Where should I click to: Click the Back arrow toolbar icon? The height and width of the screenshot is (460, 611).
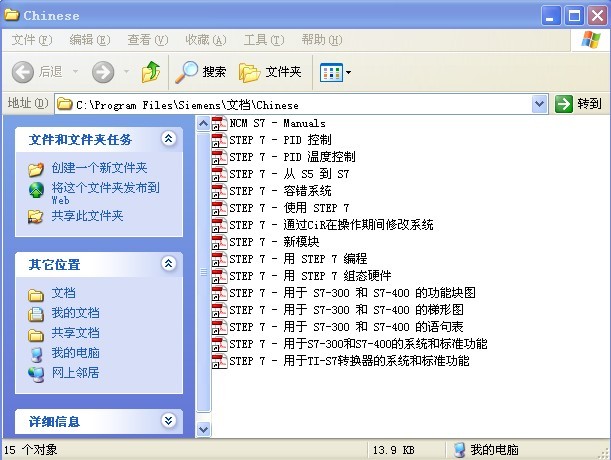pos(24,72)
